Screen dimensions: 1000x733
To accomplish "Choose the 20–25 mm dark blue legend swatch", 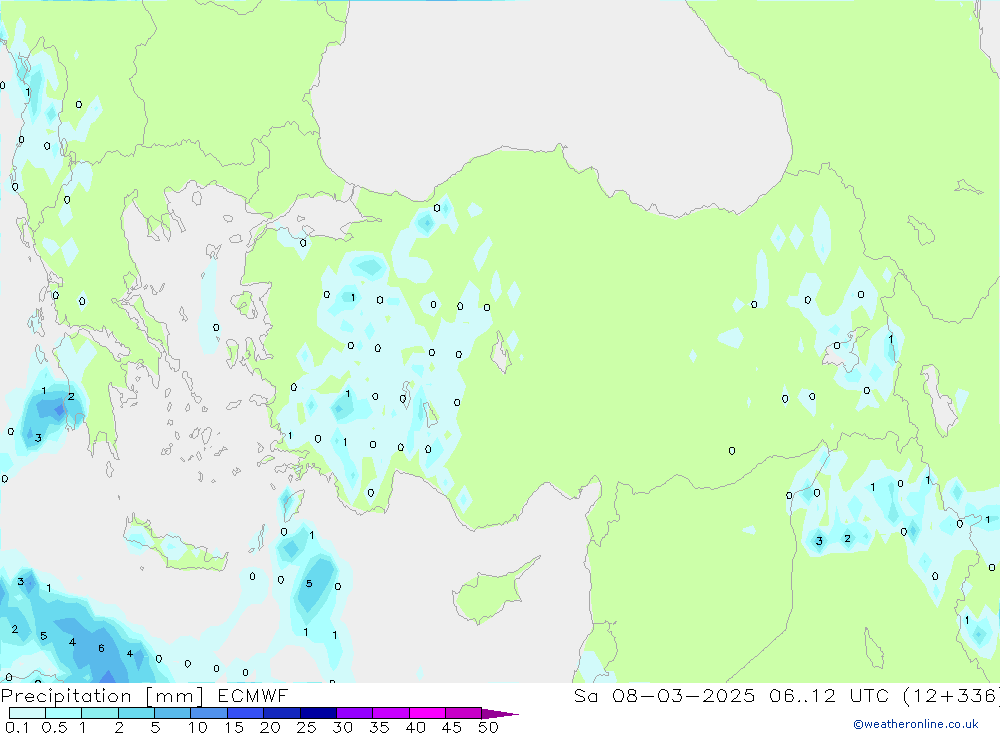I will pos(282,713).
